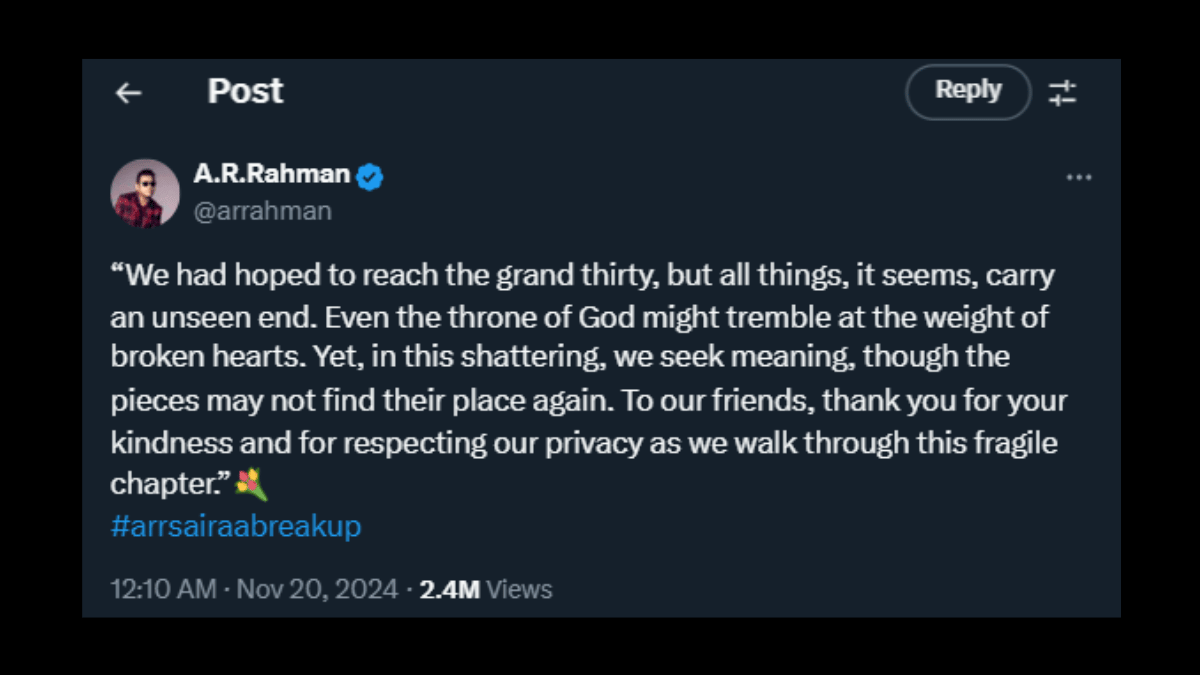Click the blue verified badge

click(371, 177)
